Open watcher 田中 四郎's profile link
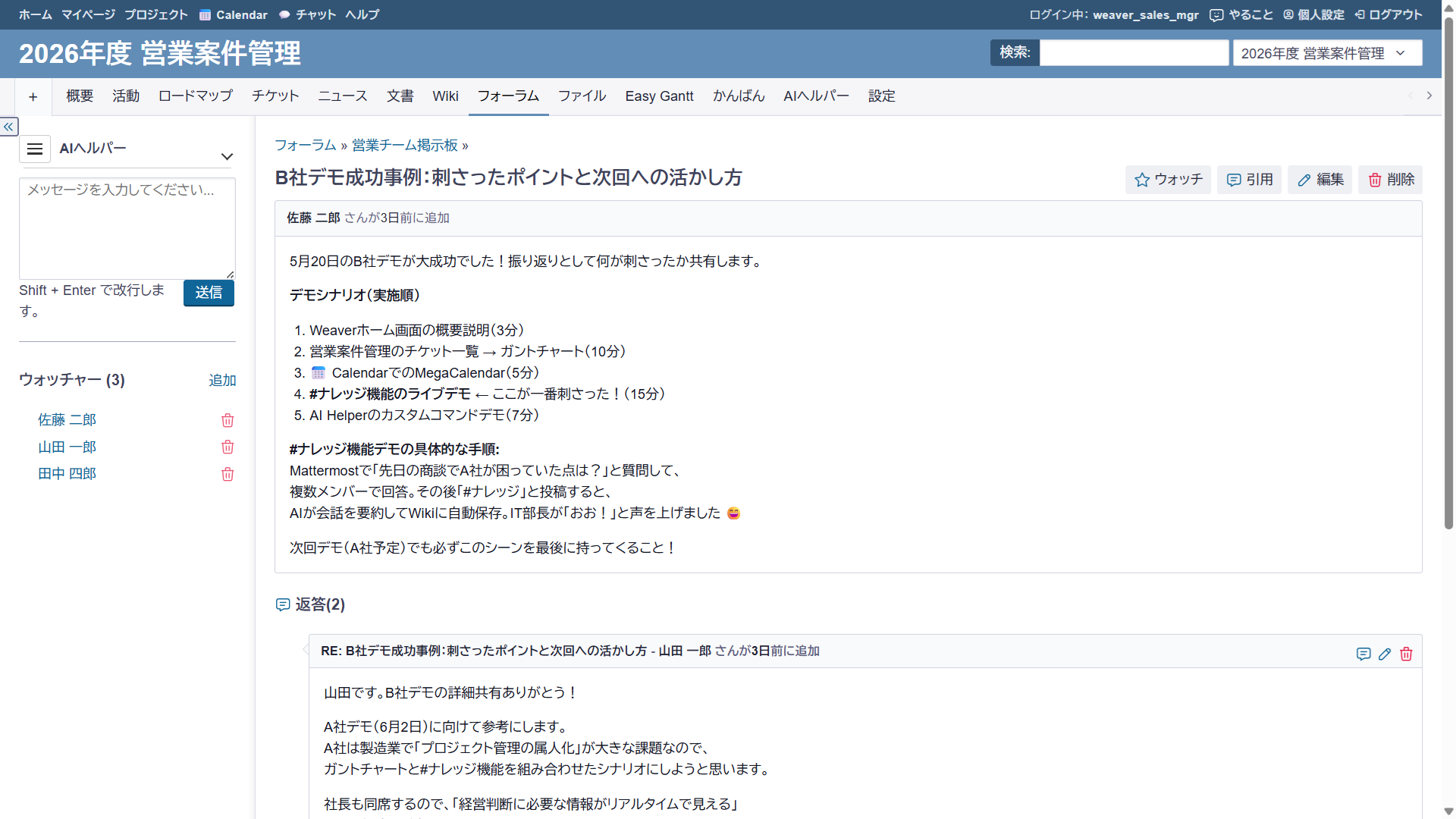Viewport: 1456px width, 819px height. pos(67,474)
